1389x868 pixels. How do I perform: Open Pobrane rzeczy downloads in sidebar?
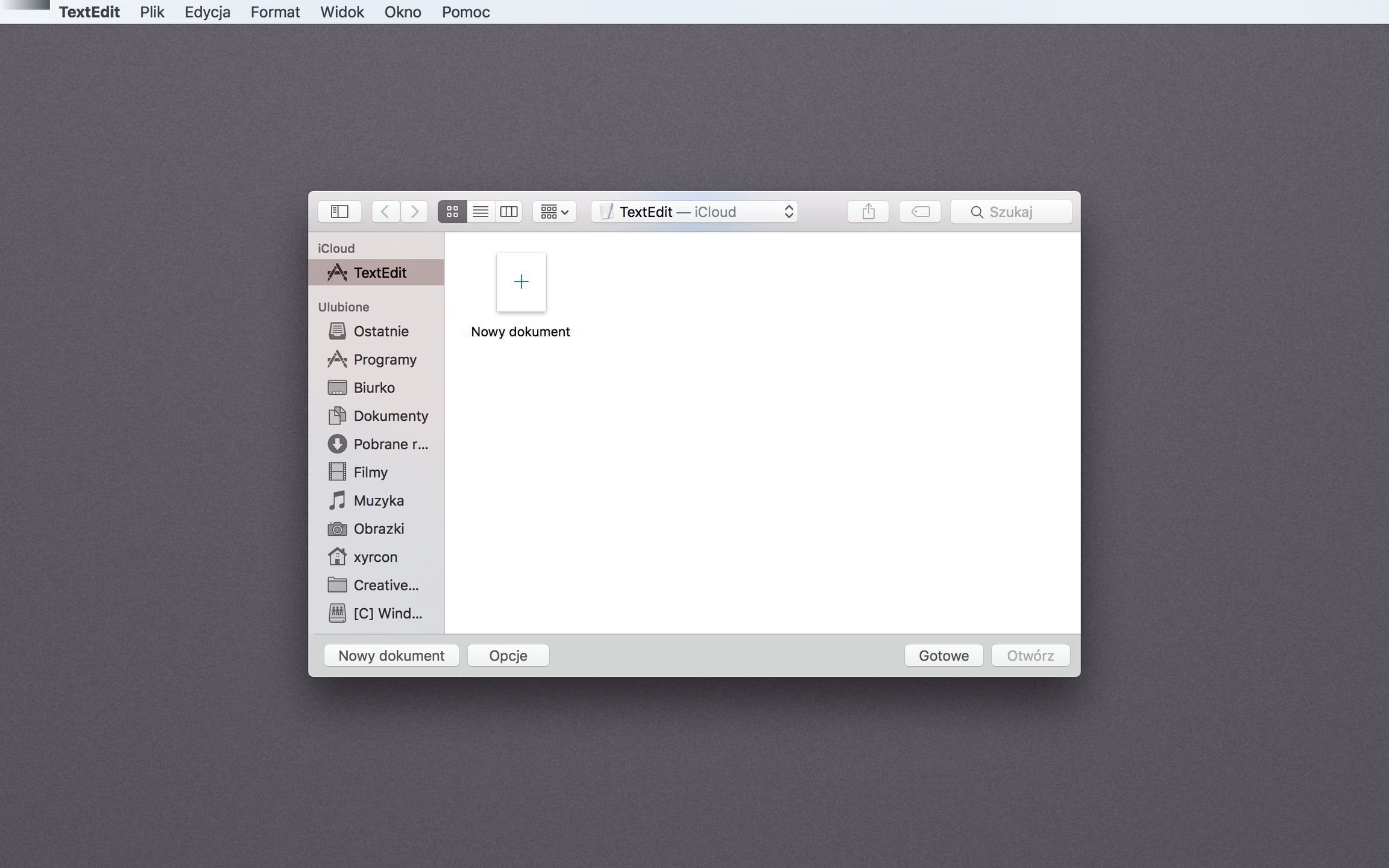[x=390, y=444]
